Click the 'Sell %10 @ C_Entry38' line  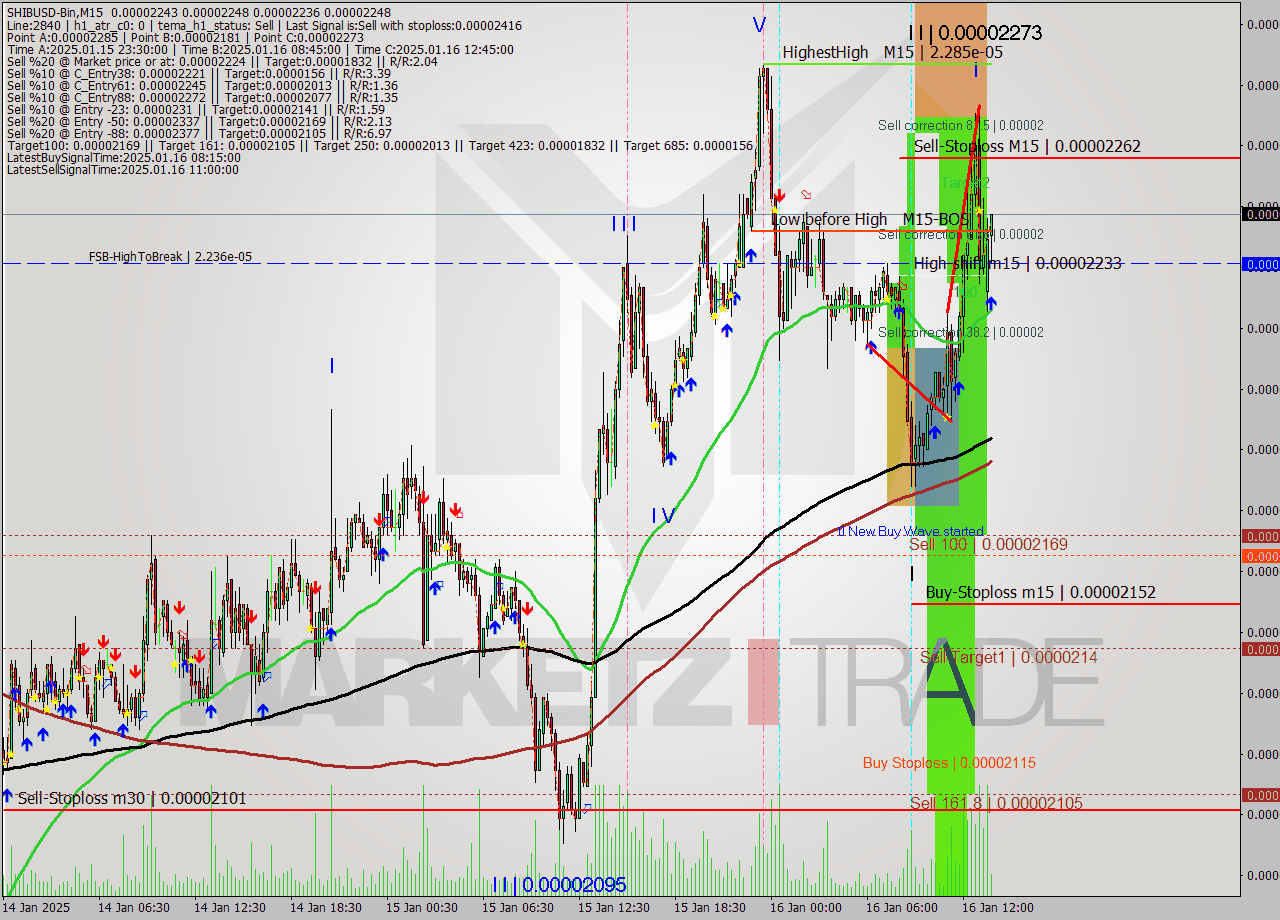199,73
